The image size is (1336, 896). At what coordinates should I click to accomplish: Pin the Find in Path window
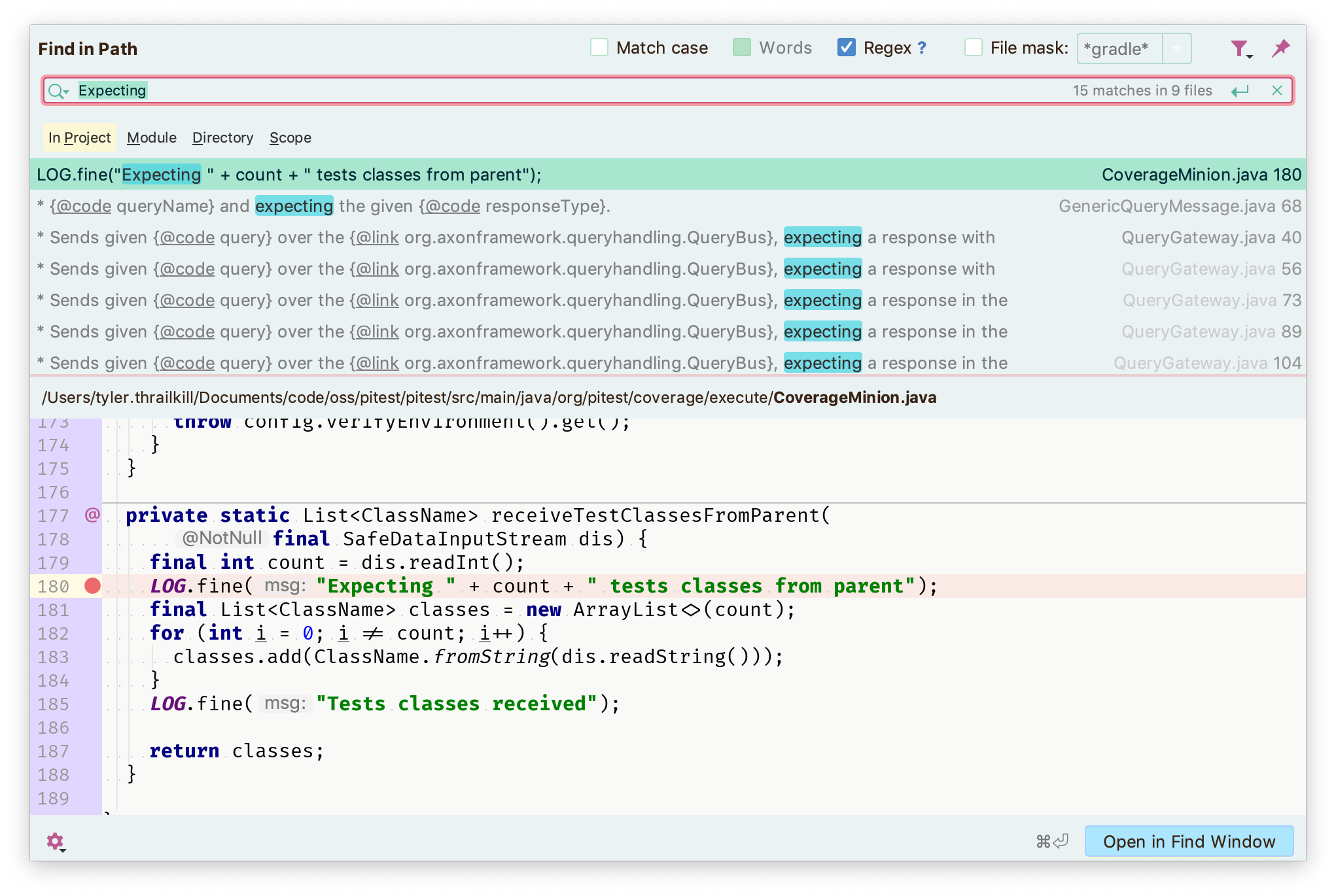[1280, 48]
